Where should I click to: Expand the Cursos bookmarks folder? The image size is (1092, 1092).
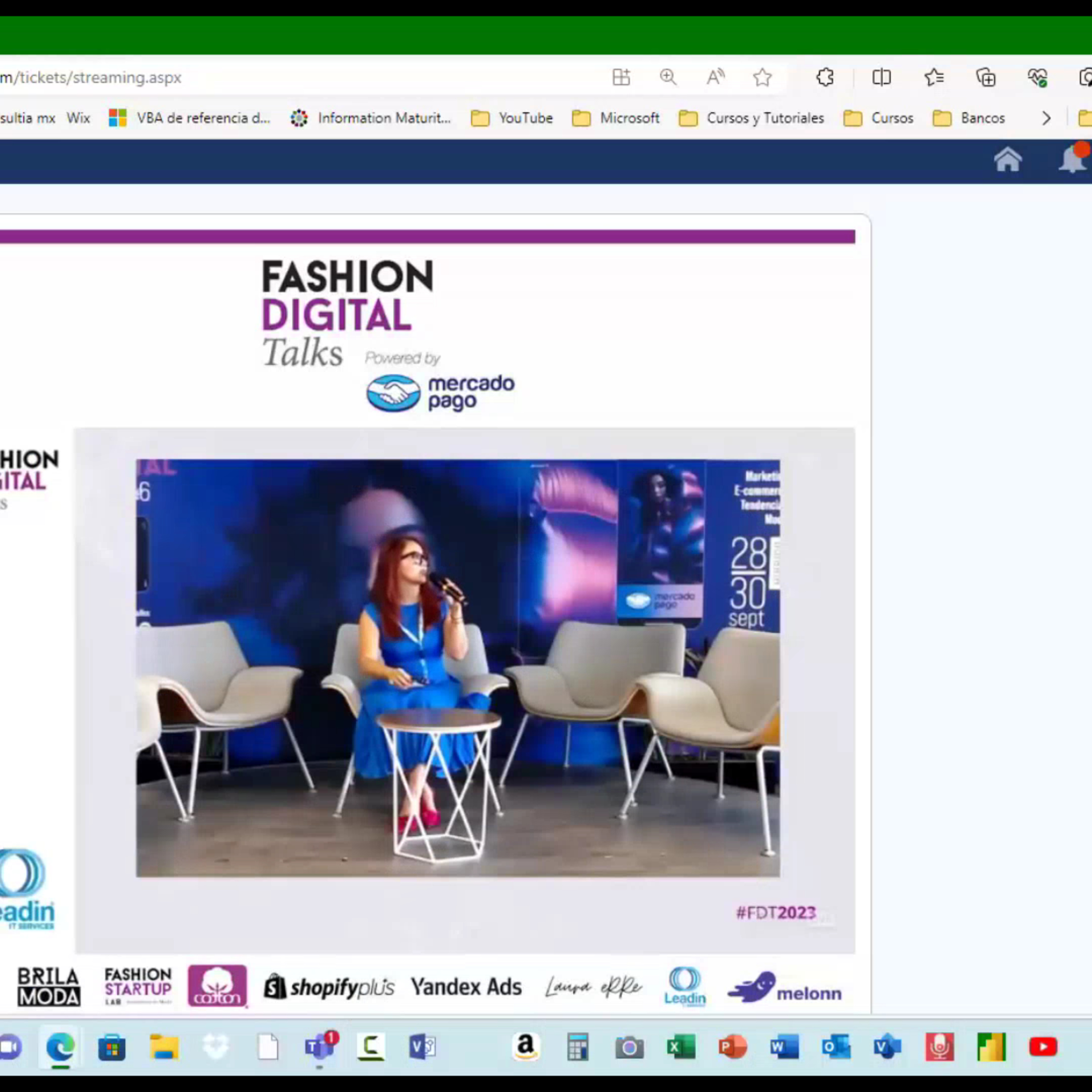pos(878,118)
